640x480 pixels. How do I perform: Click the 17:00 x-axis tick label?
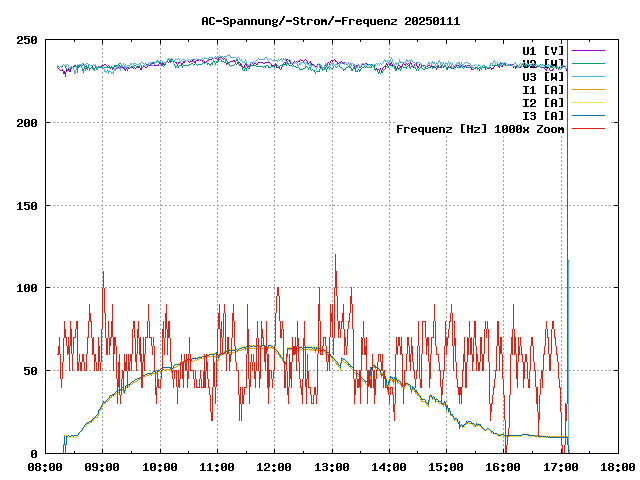pos(560,467)
